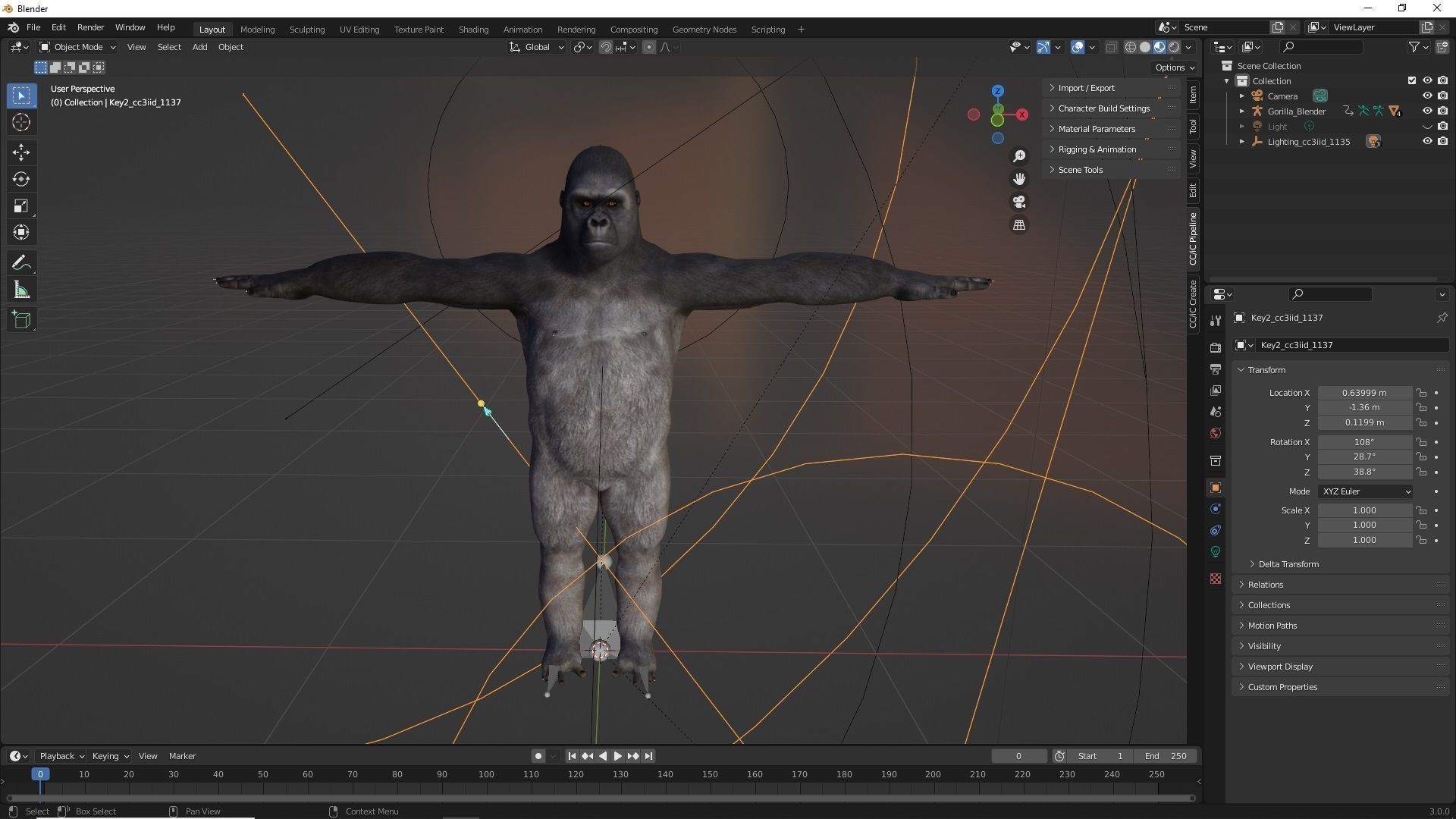The width and height of the screenshot is (1456, 819).
Task: Select the Annotate tool
Action: coord(21,263)
